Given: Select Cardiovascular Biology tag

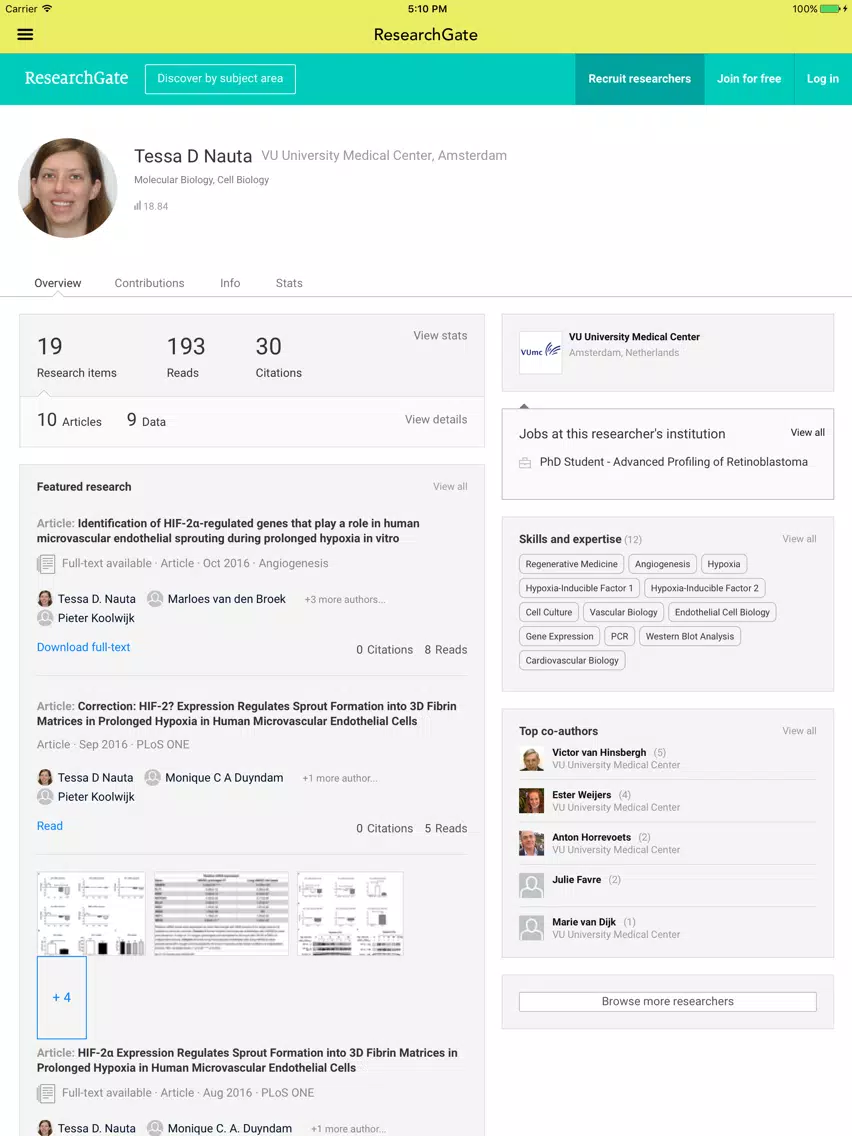Looking at the screenshot, I should coord(572,660).
